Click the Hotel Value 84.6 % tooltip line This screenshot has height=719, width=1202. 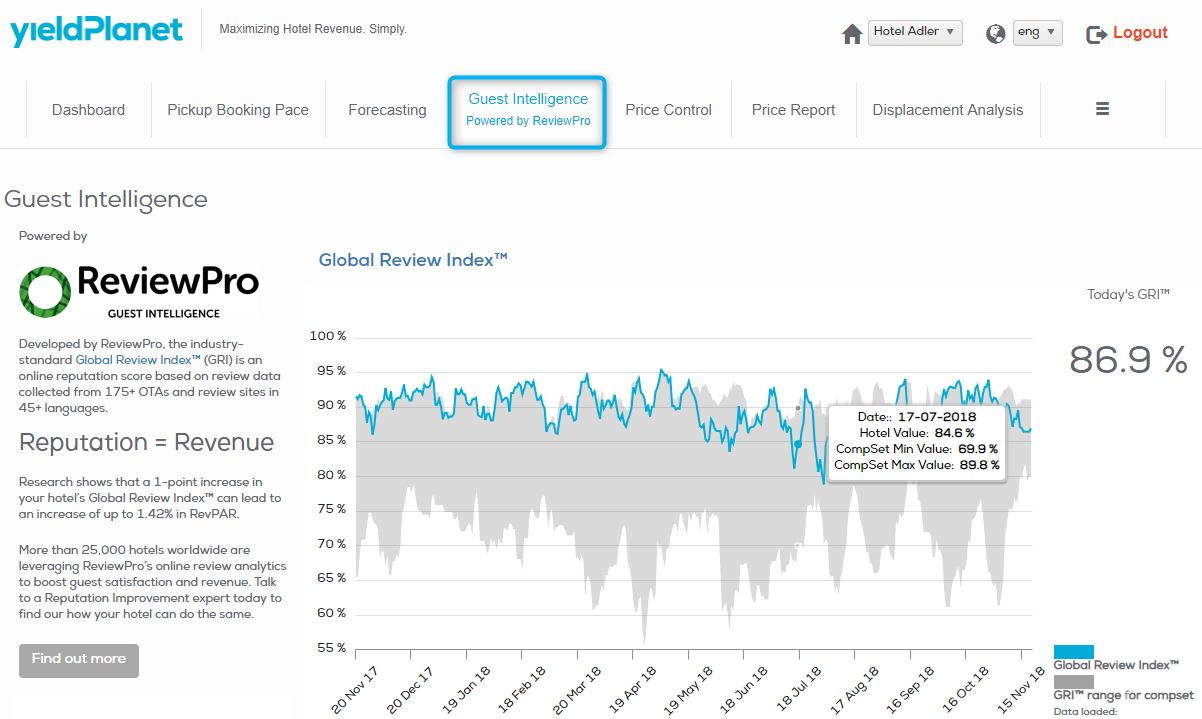click(x=917, y=433)
